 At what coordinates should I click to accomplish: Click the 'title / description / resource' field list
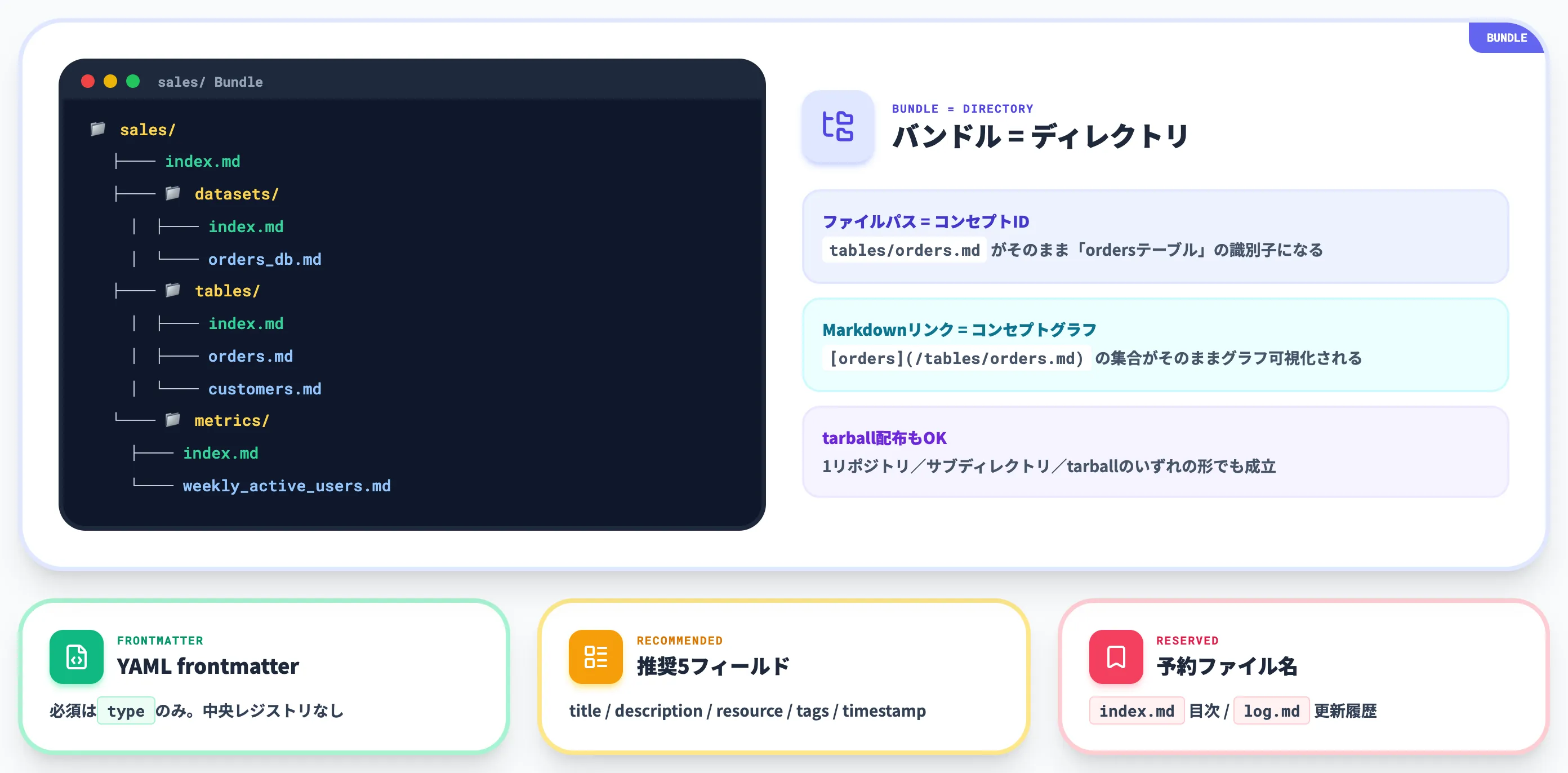click(x=747, y=711)
